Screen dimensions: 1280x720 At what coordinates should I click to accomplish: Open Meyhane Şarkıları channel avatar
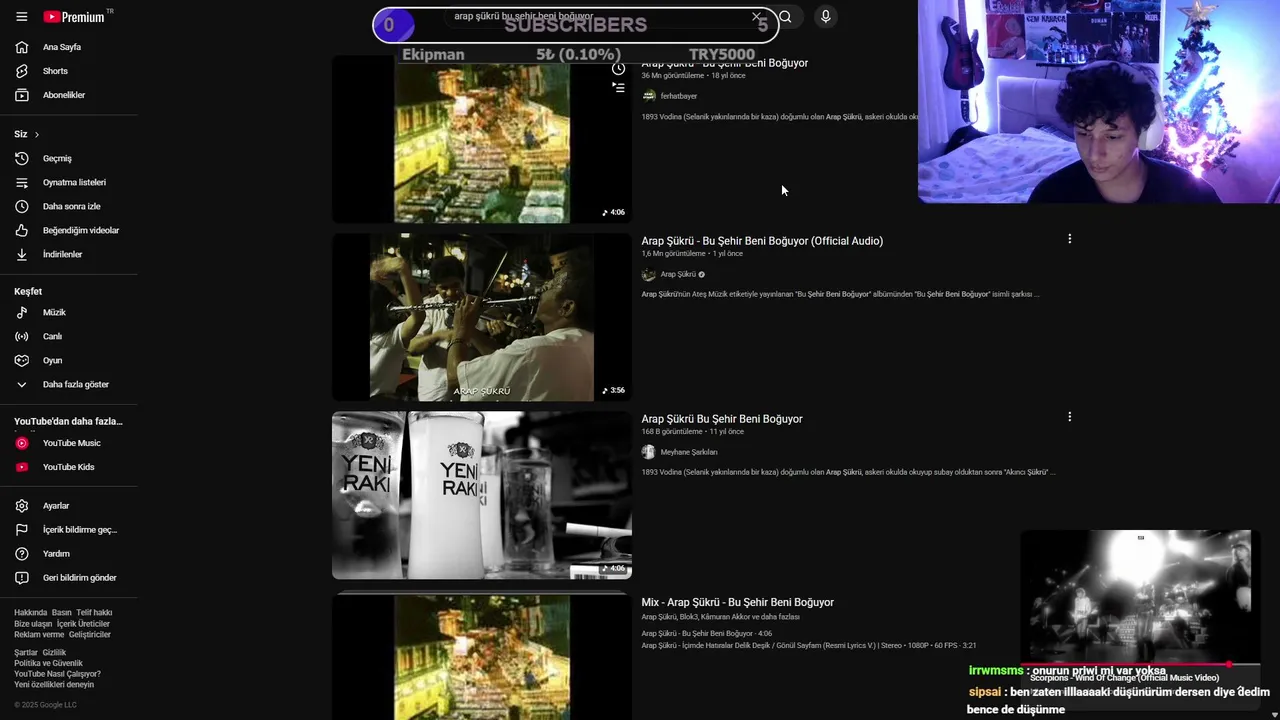pos(648,452)
